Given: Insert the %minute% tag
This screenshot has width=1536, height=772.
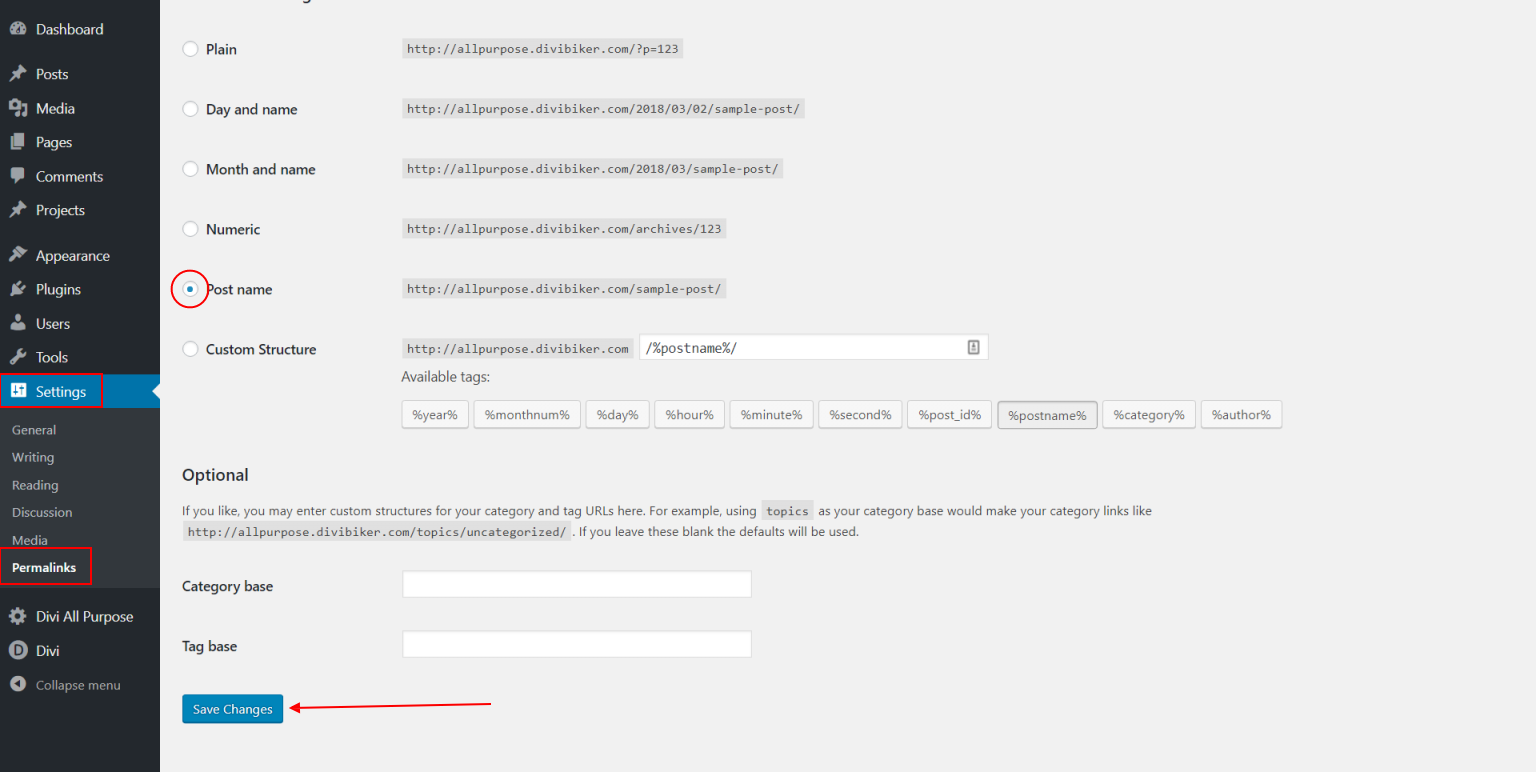Looking at the screenshot, I should point(771,414).
